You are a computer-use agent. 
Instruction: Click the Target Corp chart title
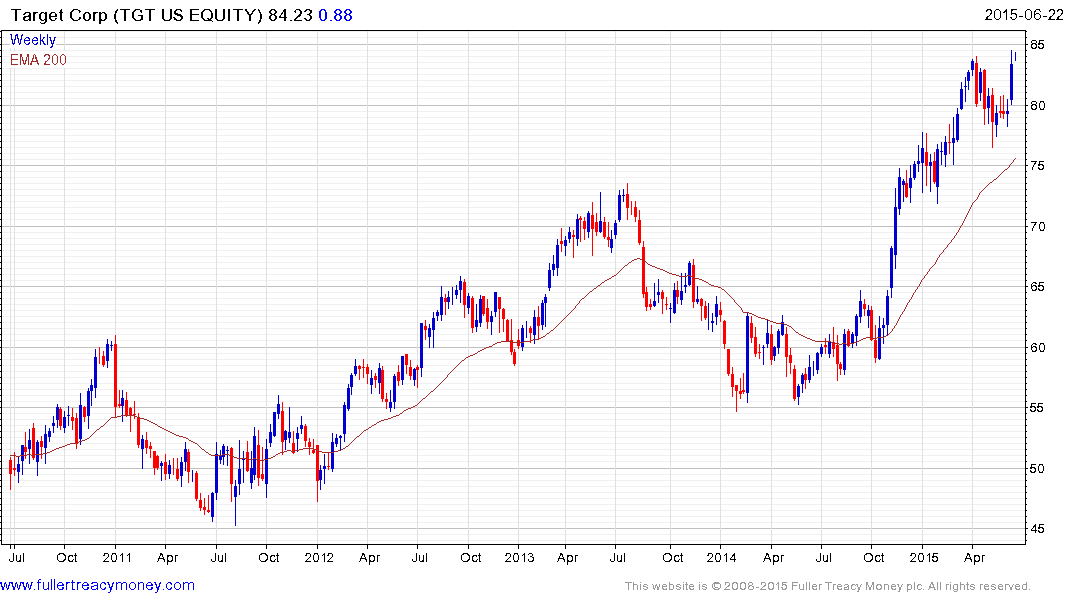tap(137, 15)
